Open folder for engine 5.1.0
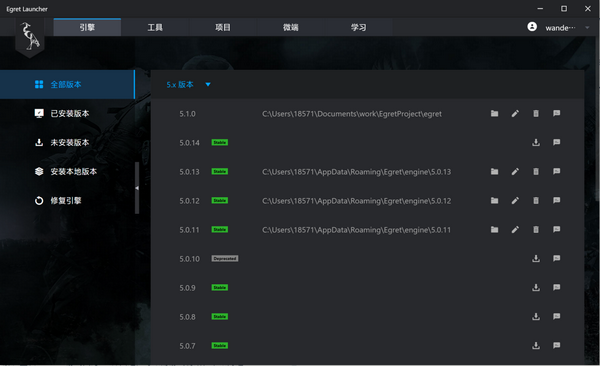Viewport: 600px width, 366px height. tap(494, 113)
